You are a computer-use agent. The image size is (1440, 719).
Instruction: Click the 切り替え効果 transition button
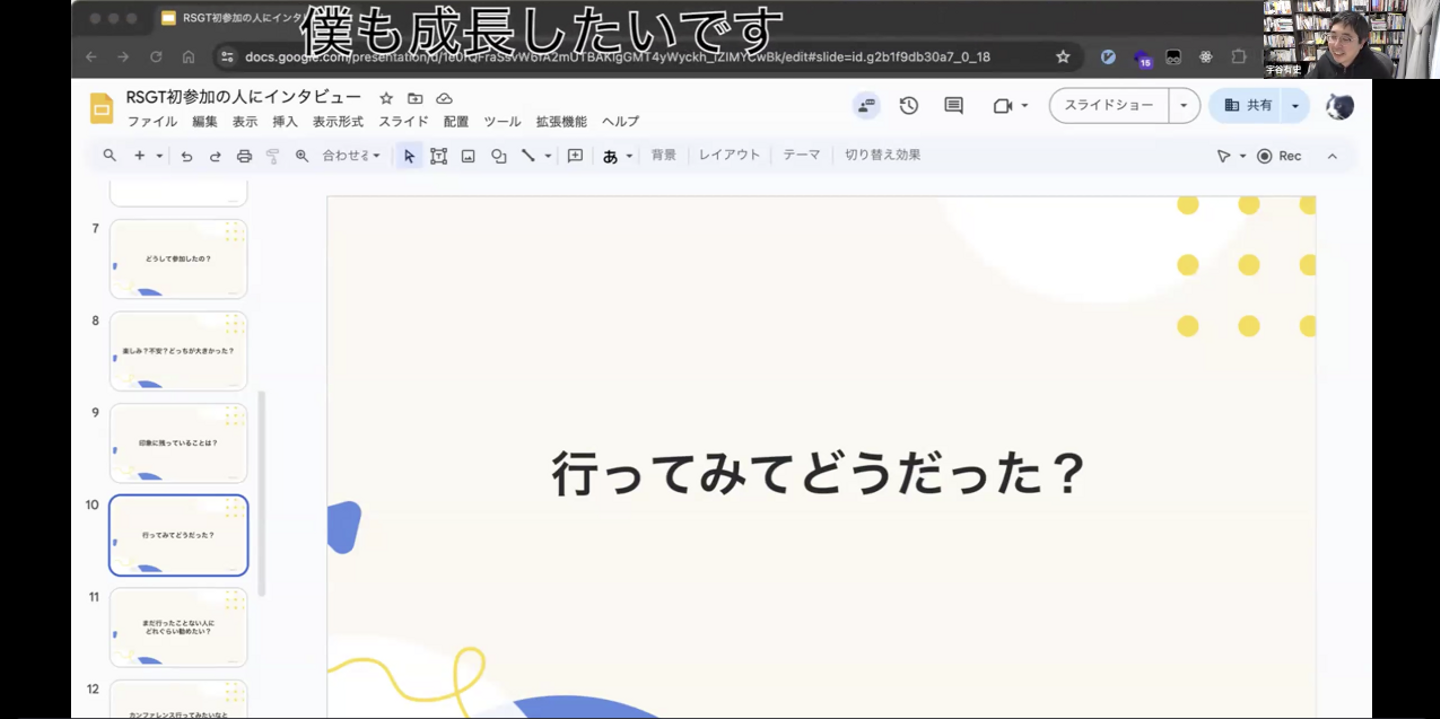pyautogui.click(x=883, y=155)
